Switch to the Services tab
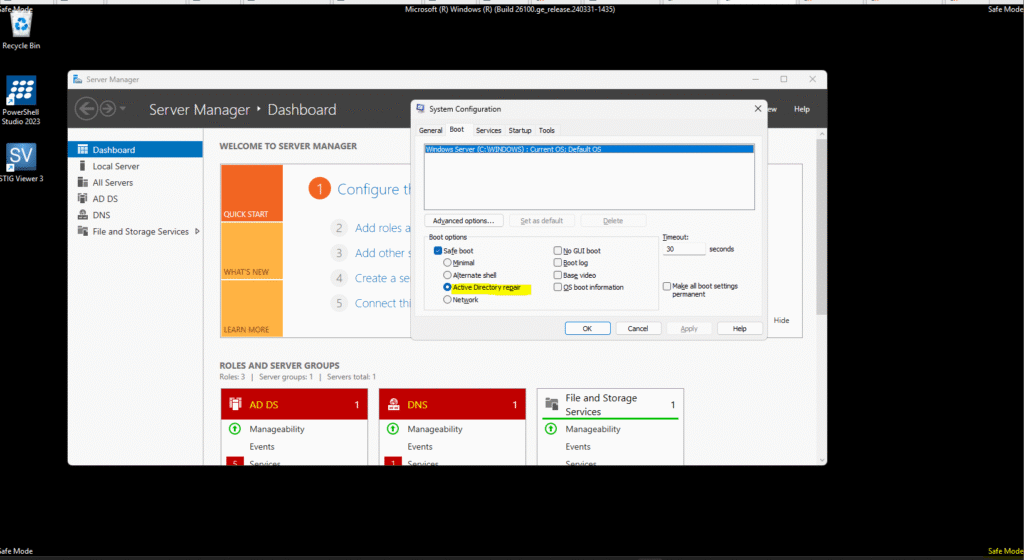The image size is (1024, 560). 488,130
